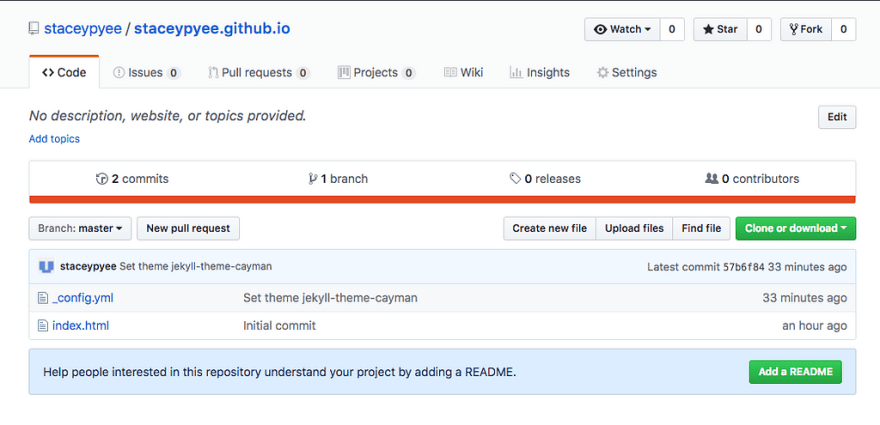Click the Add a README button
Screen dimensions: 880x425
[x=795, y=372]
